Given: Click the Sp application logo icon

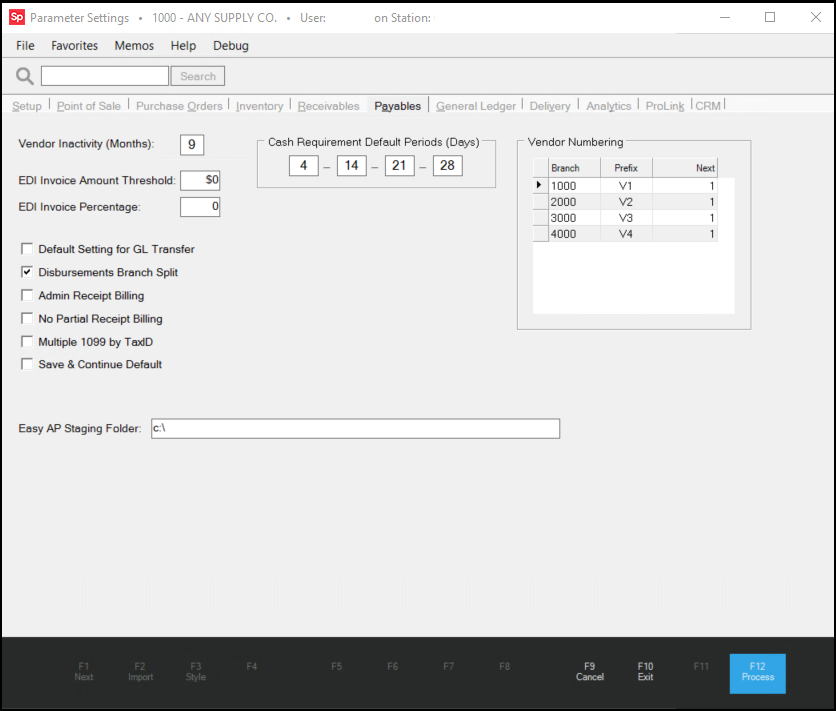Looking at the screenshot, I should [x=16, y=17].
